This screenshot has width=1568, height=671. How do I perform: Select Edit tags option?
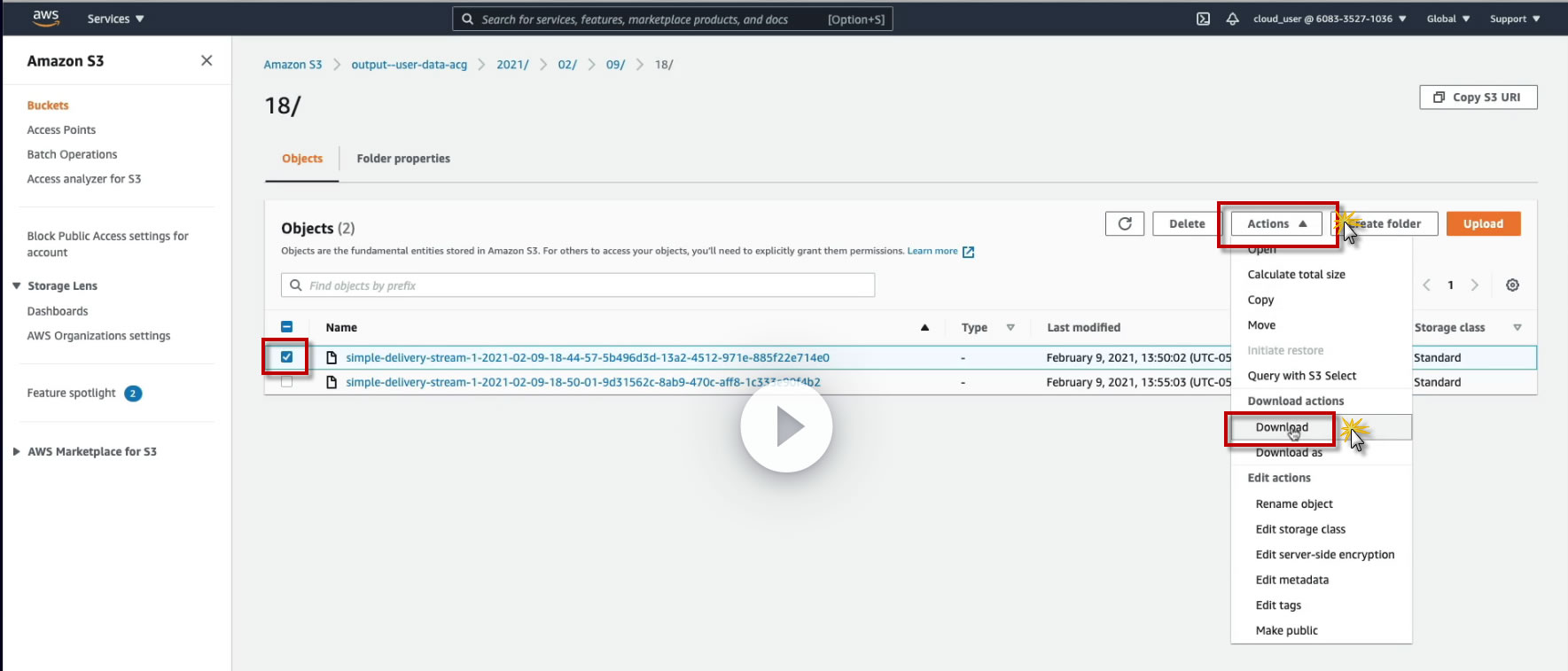[1278, 605]
